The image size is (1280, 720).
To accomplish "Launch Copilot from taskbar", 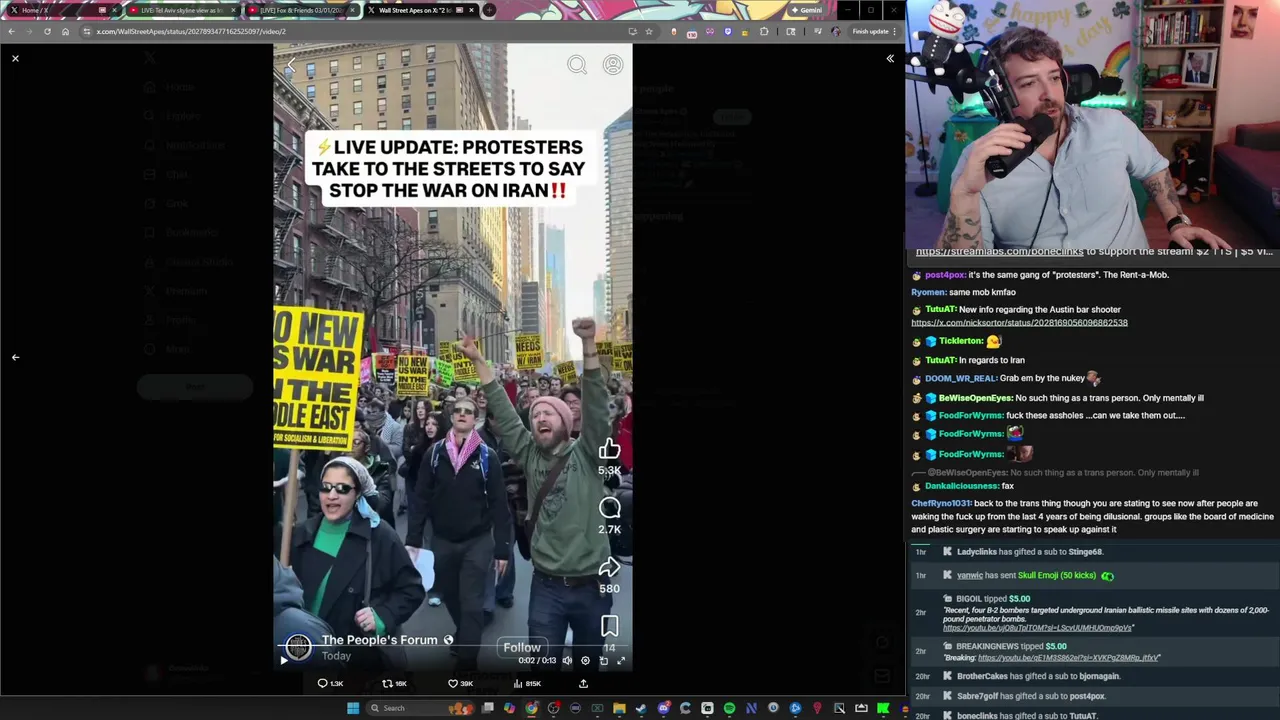I will (509, 708).
